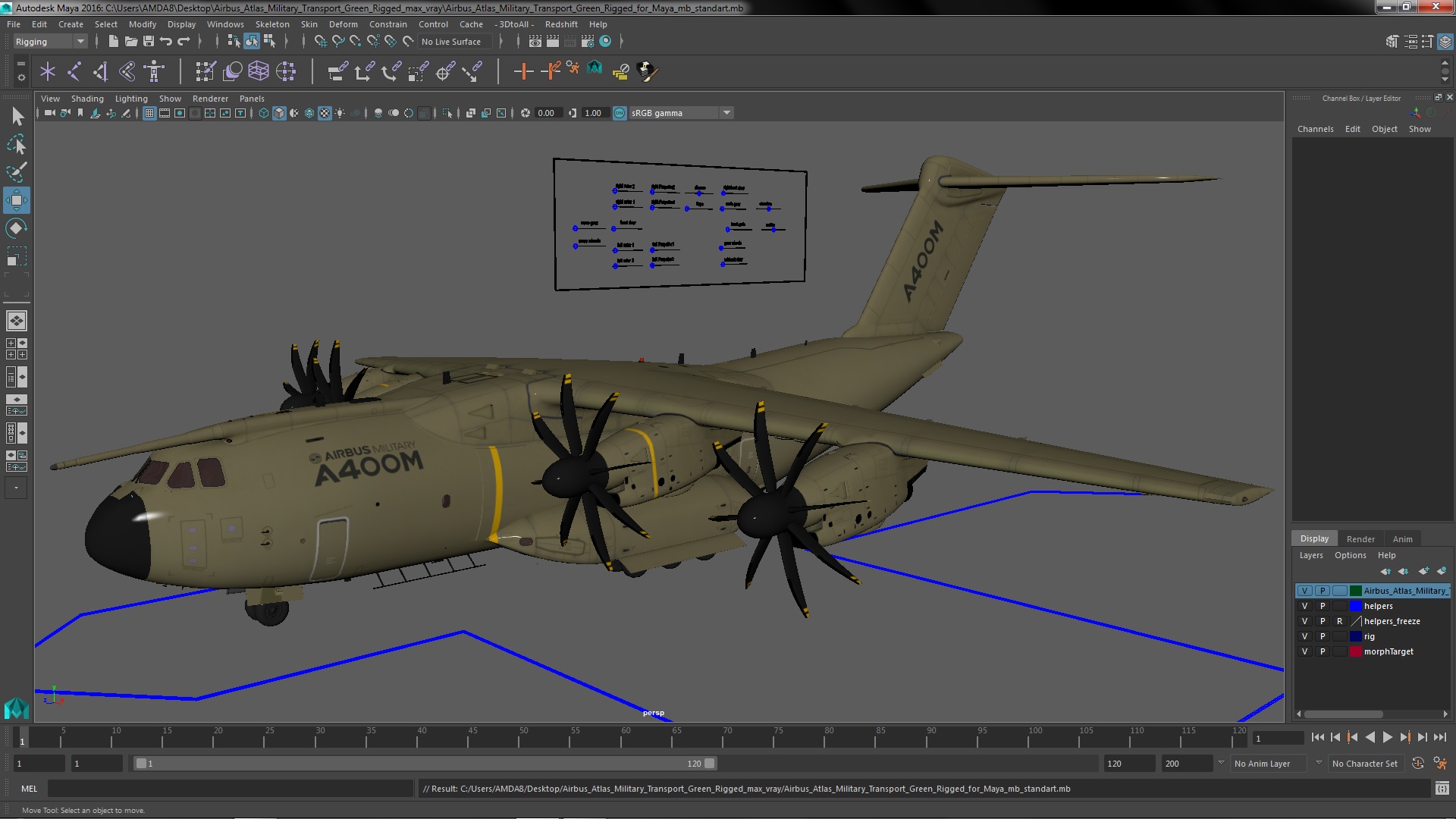Open the Deform menu

click(x=343, y=24)
